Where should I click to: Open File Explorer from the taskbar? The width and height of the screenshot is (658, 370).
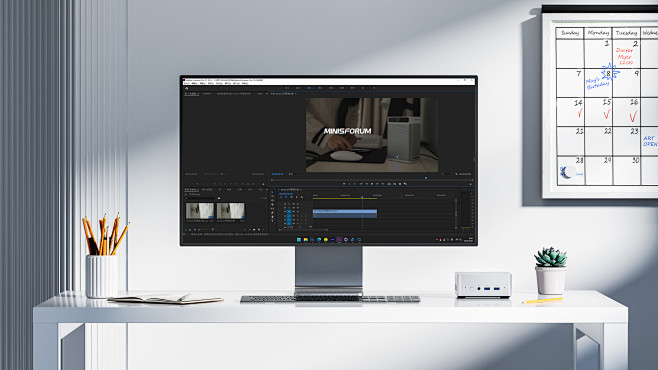pos(306,240)
